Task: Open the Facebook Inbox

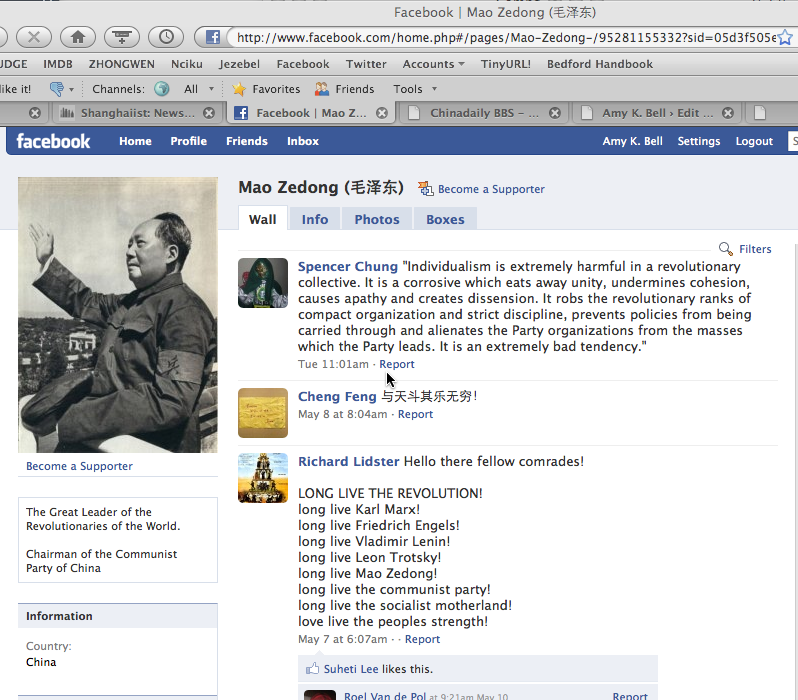Action: 303,141
